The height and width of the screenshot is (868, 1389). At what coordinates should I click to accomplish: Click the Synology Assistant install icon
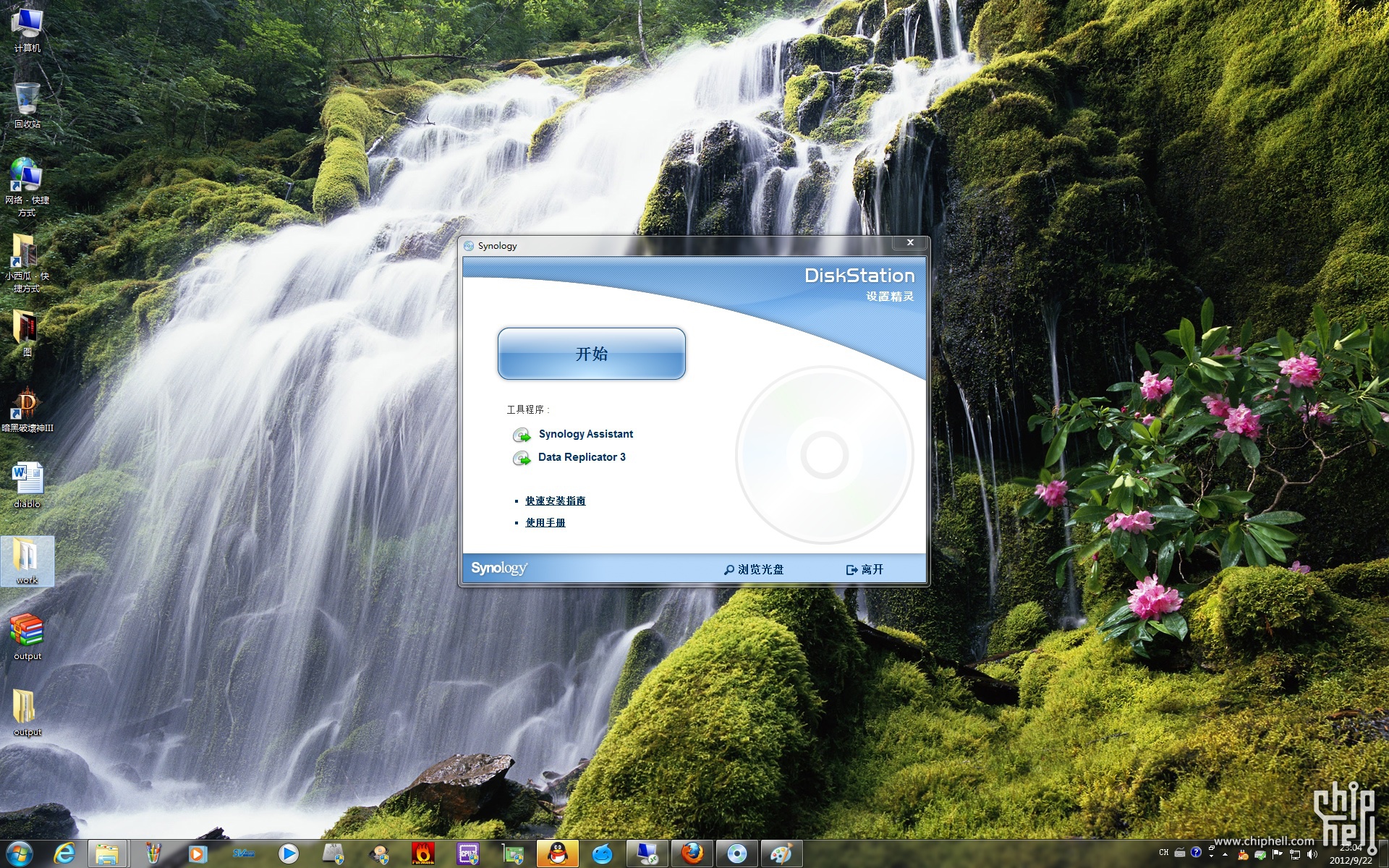[x=522, y=435]
